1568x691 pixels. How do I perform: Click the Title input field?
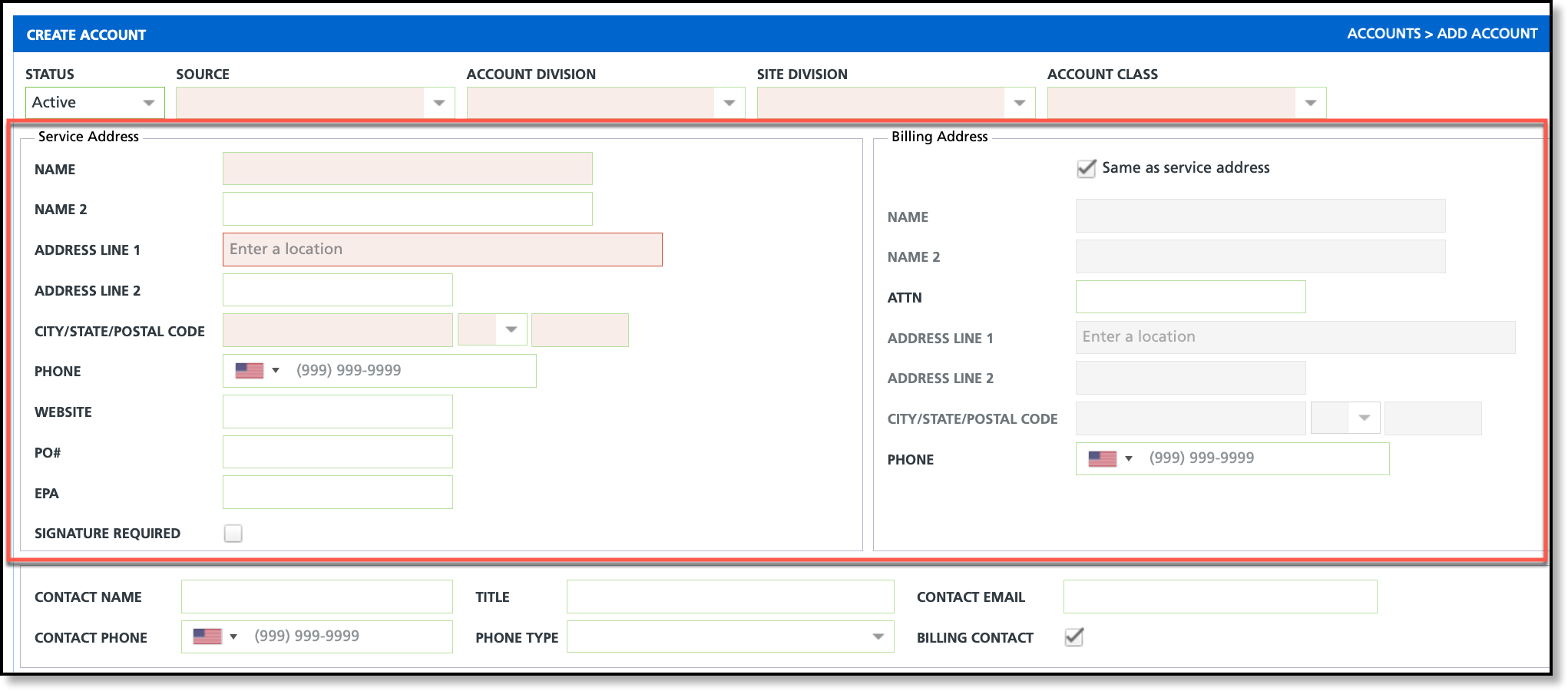pos(730,597)
